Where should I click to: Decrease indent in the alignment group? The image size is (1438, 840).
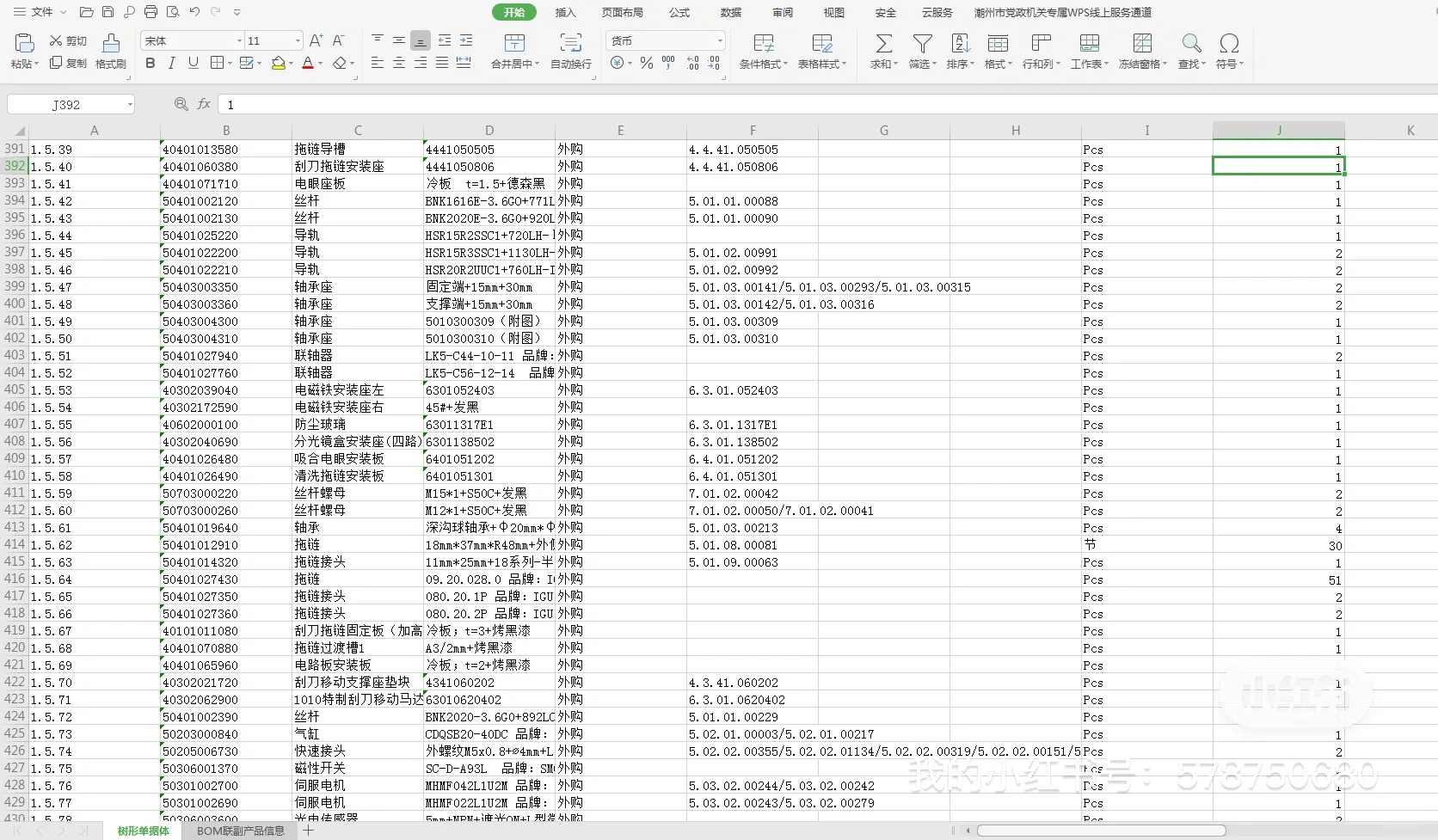click(444, 40)
